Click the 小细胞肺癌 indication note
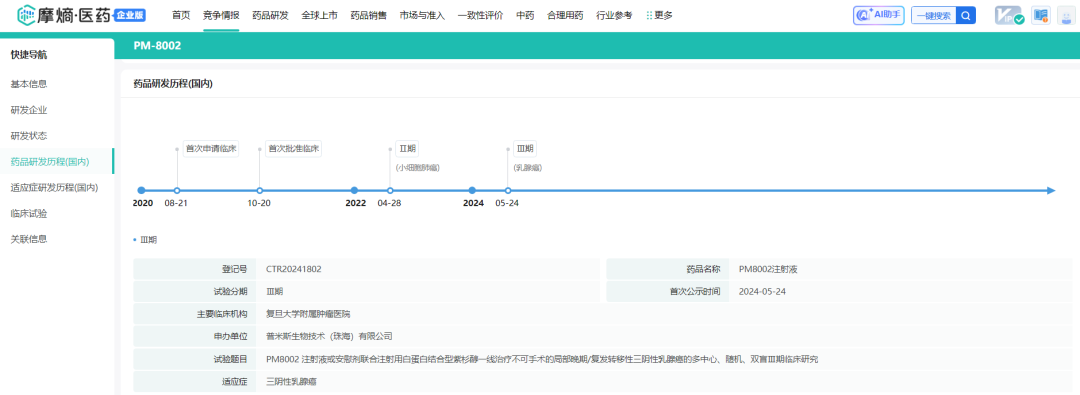 (417, 168)
